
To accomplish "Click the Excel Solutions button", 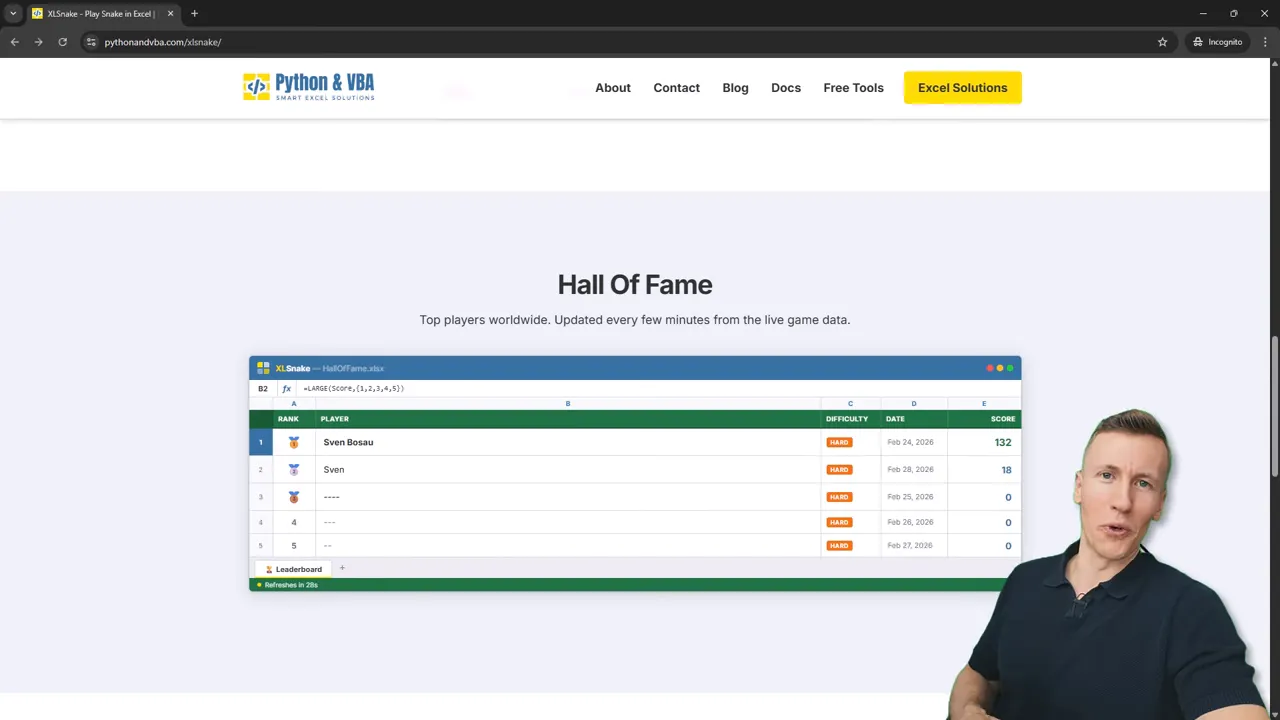I will [962, 88].
